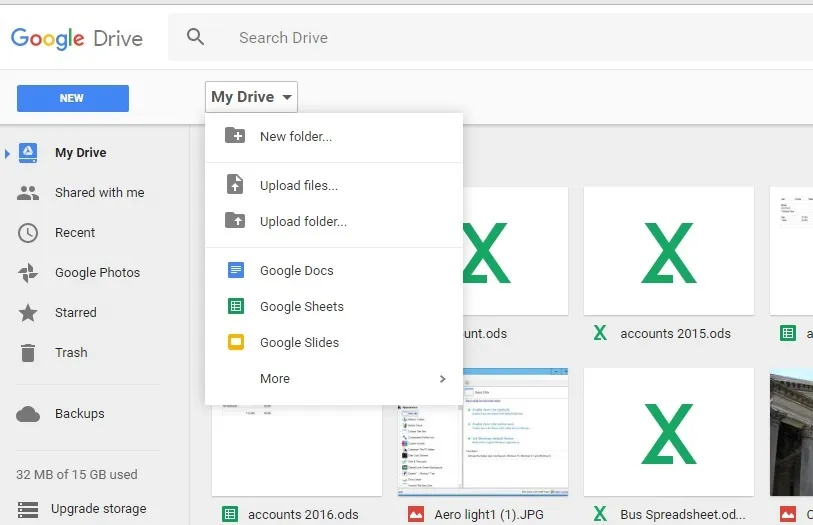Click the Google Photos pinwheel icon
This screenshot has width=813, height=525.
28,273
